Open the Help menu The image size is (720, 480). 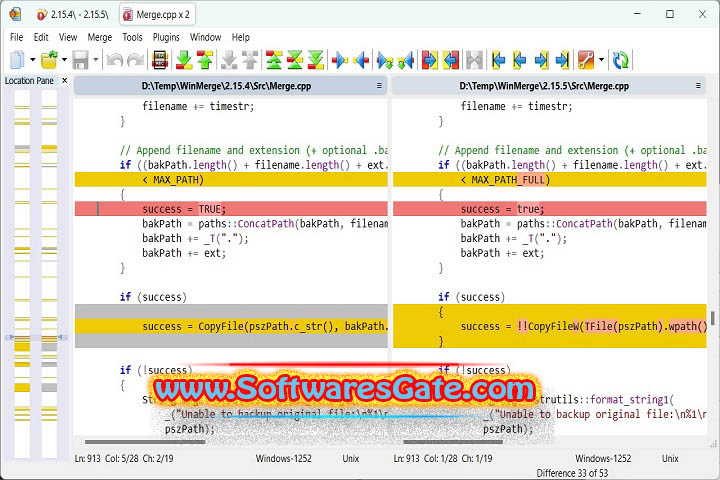click(x=241, y=37)
